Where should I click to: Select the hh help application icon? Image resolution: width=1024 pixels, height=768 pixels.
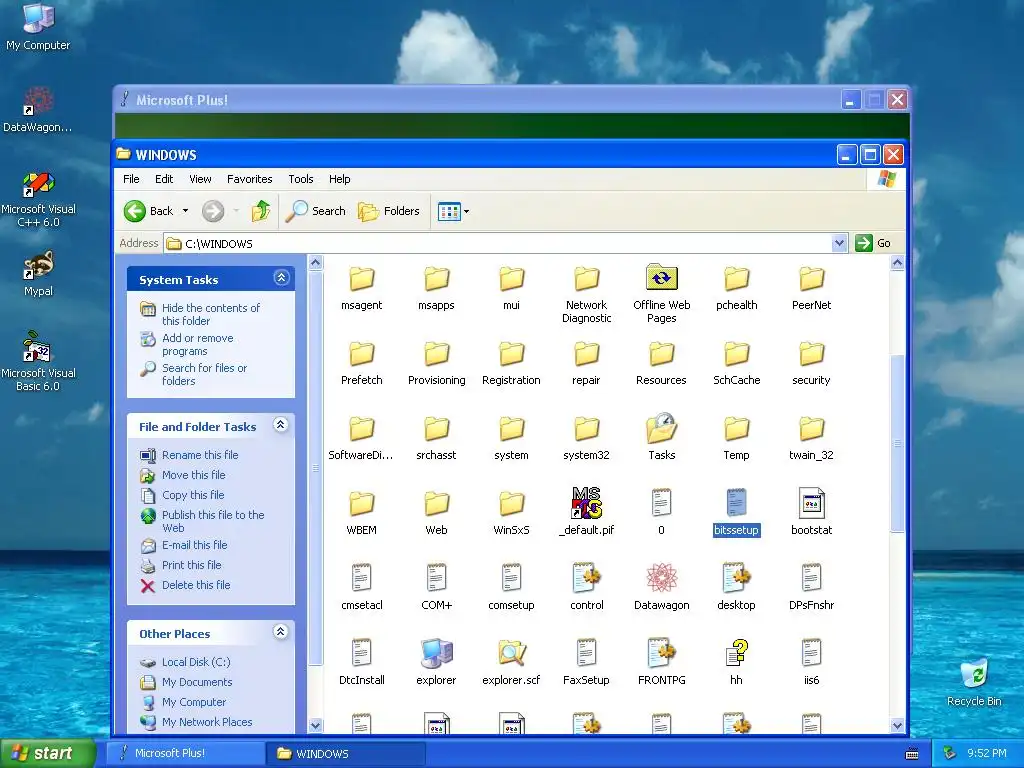737,662
